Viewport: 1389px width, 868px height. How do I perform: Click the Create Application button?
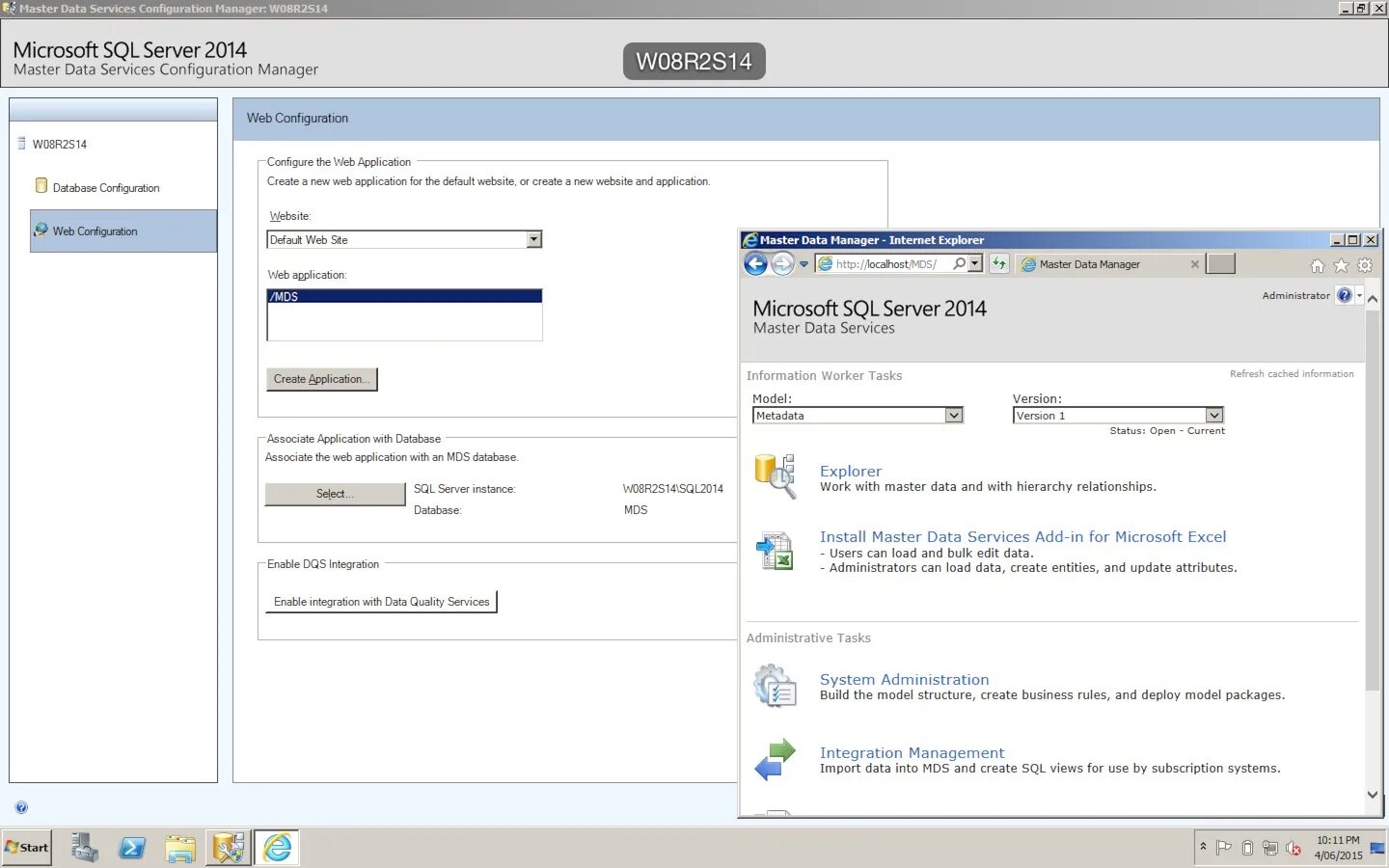click(321, 379)
